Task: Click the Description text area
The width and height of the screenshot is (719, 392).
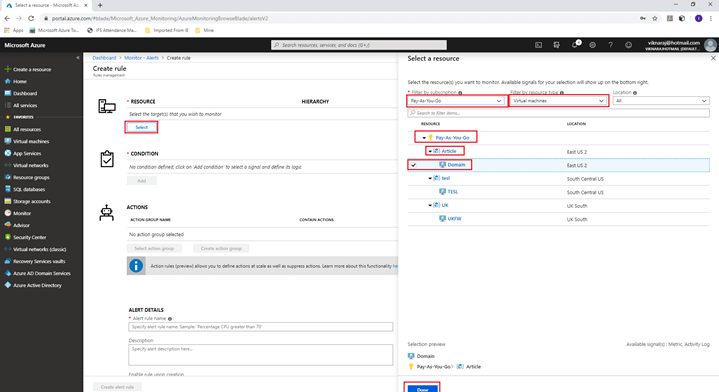Action: [260, 355]
